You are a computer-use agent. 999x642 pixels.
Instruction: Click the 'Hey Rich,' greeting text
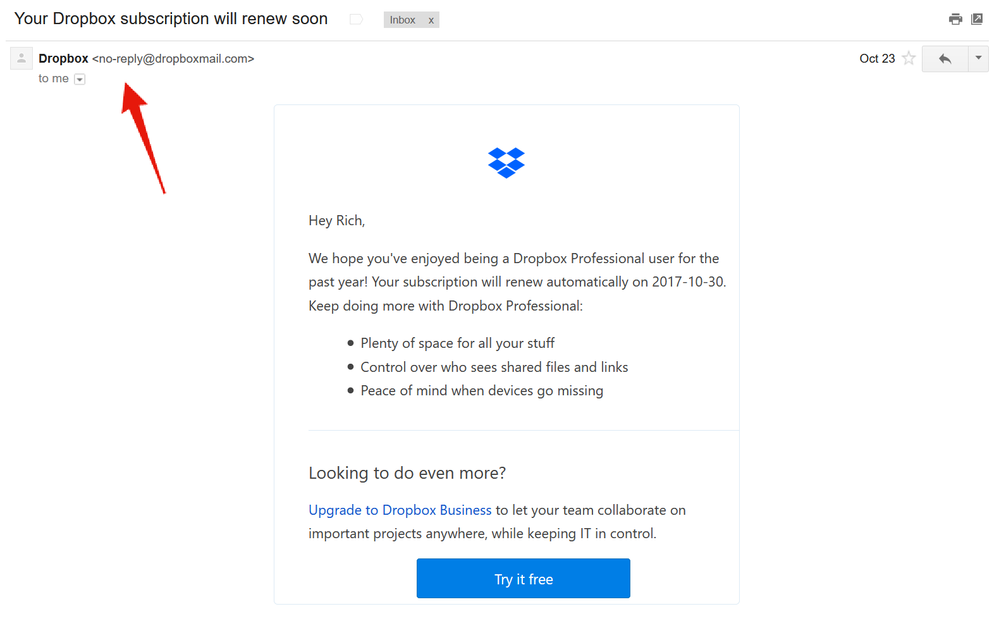point(337,220)
